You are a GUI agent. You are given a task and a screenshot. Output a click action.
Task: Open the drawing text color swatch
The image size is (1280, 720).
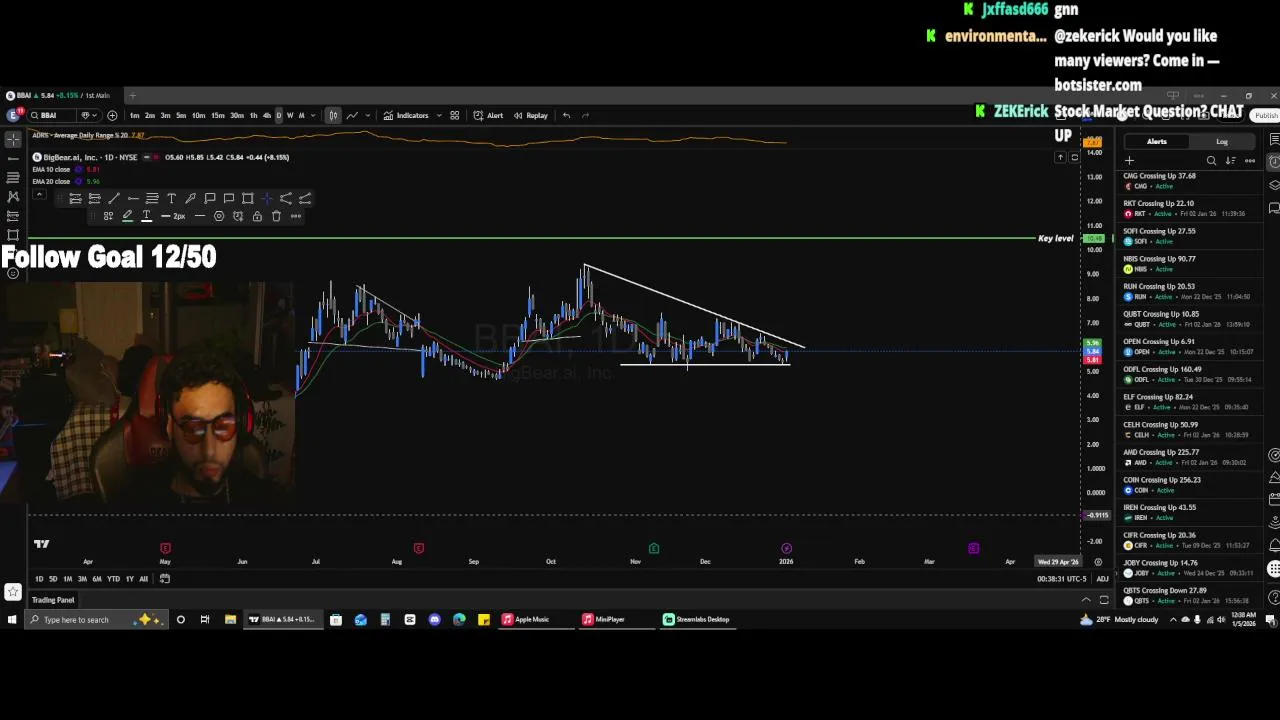click(146, 216)
